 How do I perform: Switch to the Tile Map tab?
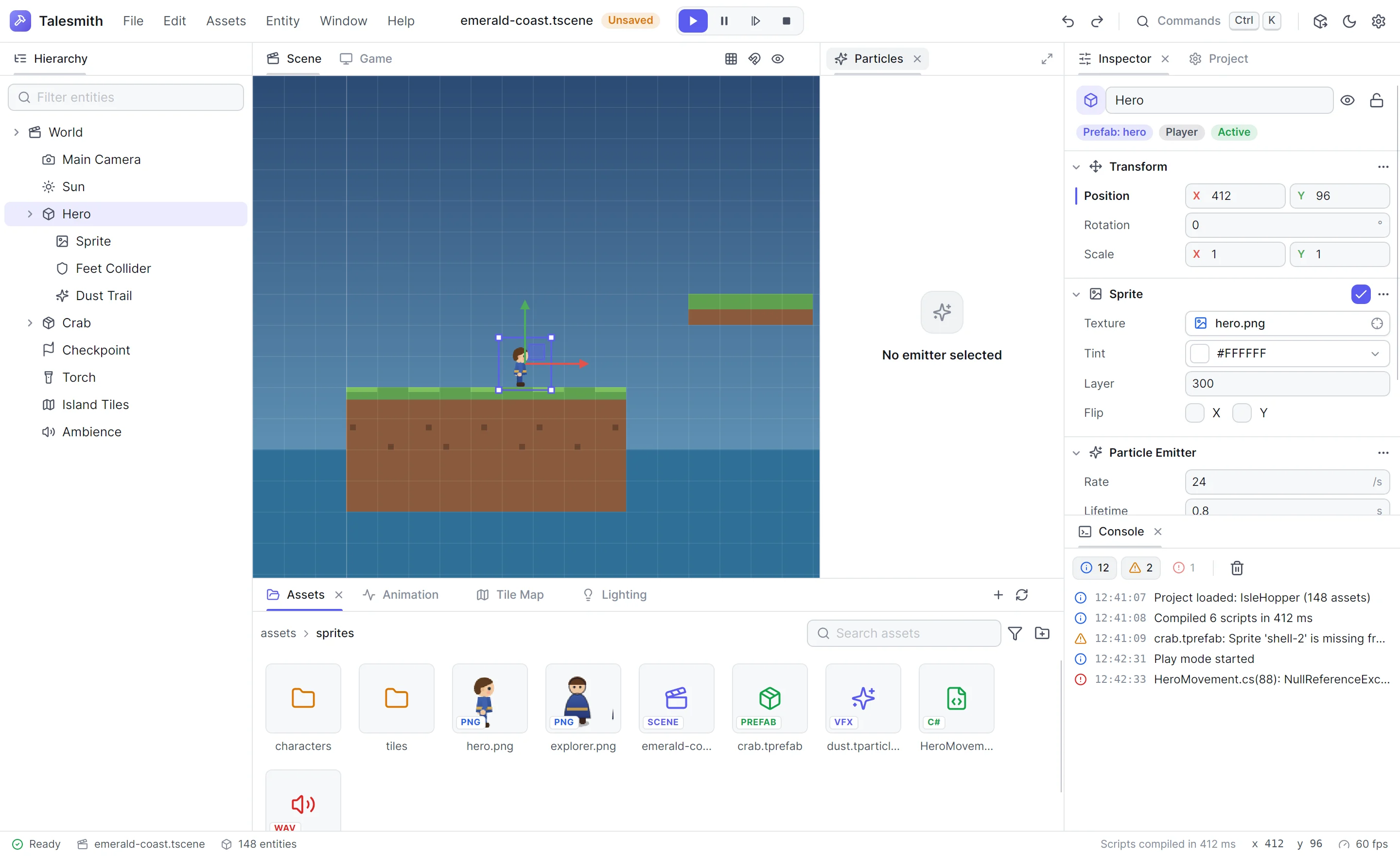click(x=510, y=594)
